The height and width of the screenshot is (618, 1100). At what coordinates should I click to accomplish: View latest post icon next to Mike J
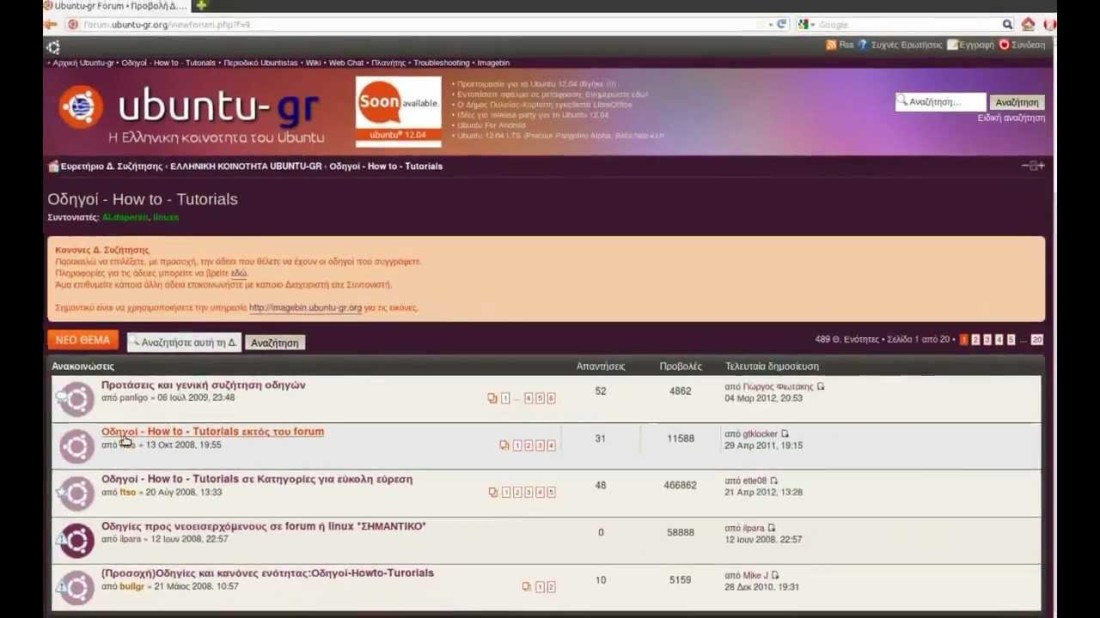pos(774,576)
